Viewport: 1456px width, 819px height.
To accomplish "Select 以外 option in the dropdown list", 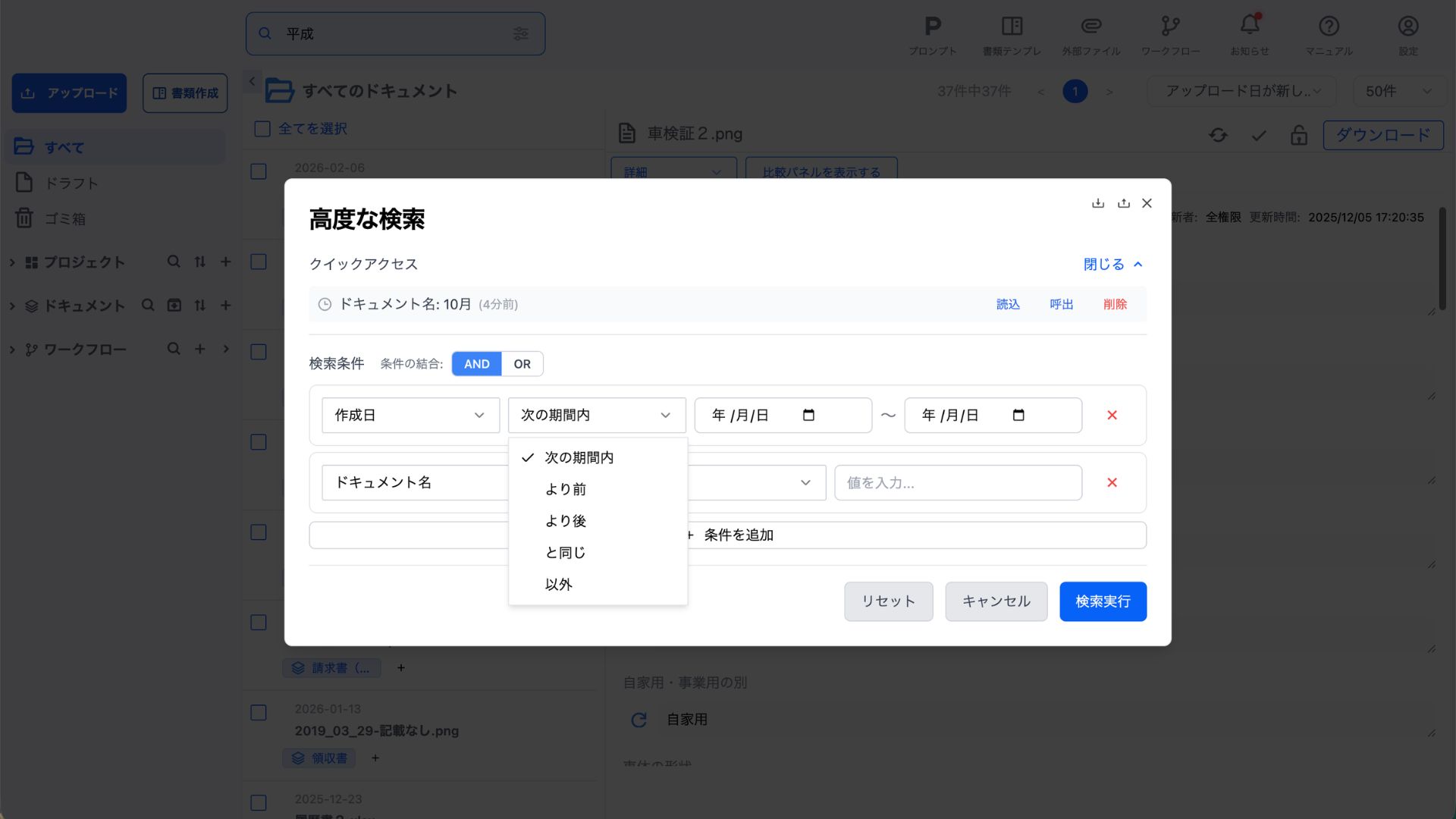I will pos(558,585).
